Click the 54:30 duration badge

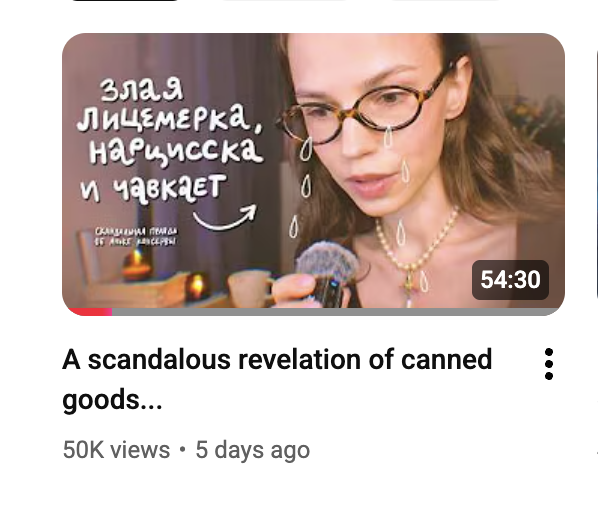point(510,280)
